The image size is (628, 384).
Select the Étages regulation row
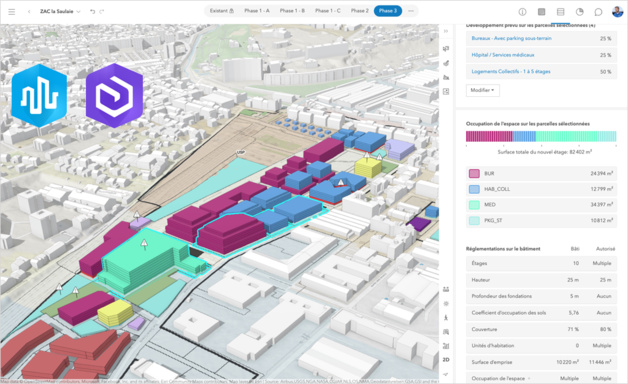point(541,263)
